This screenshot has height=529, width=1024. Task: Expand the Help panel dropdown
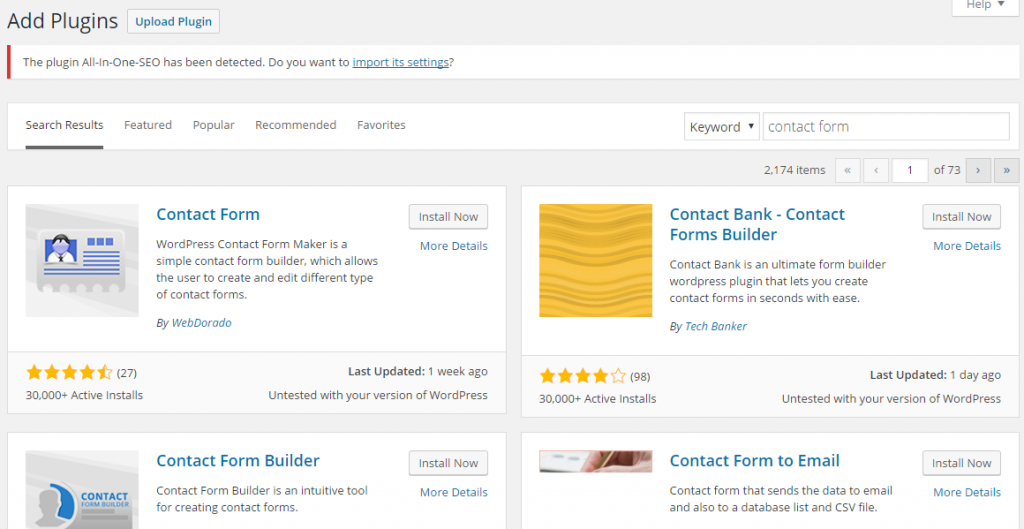[x=985, y=6]
